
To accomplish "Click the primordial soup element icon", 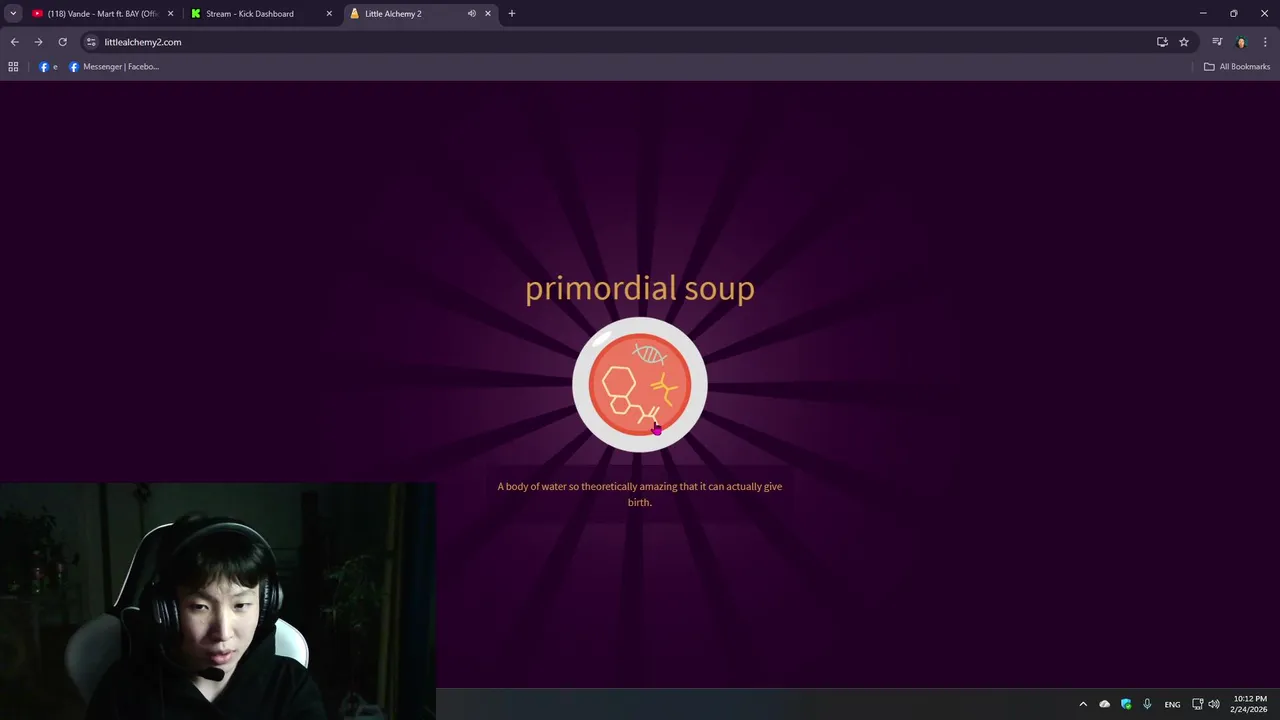I will pyautogui.click(x=640, y=385).
